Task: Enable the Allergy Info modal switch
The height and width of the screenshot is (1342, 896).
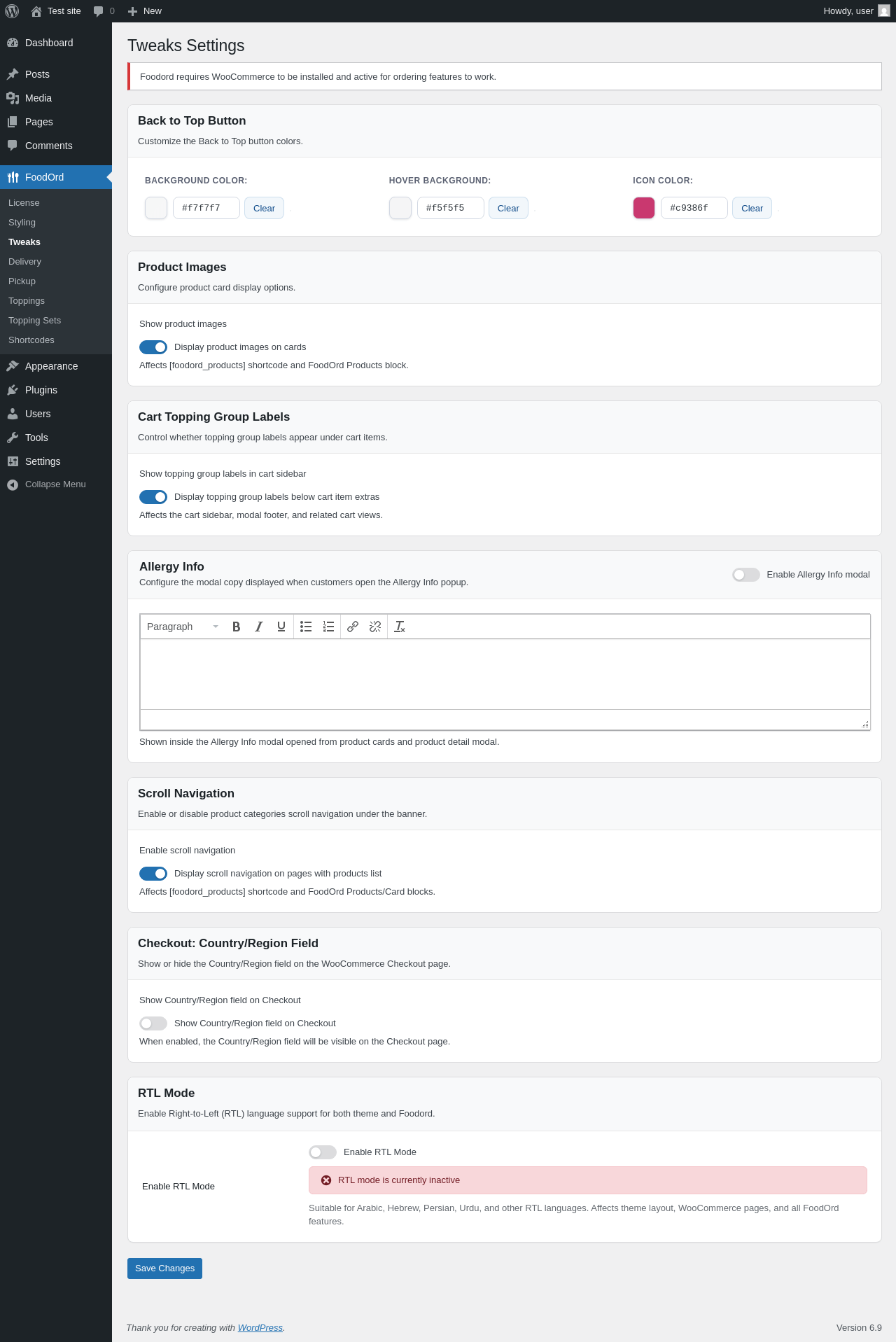Action: (746, 575)
